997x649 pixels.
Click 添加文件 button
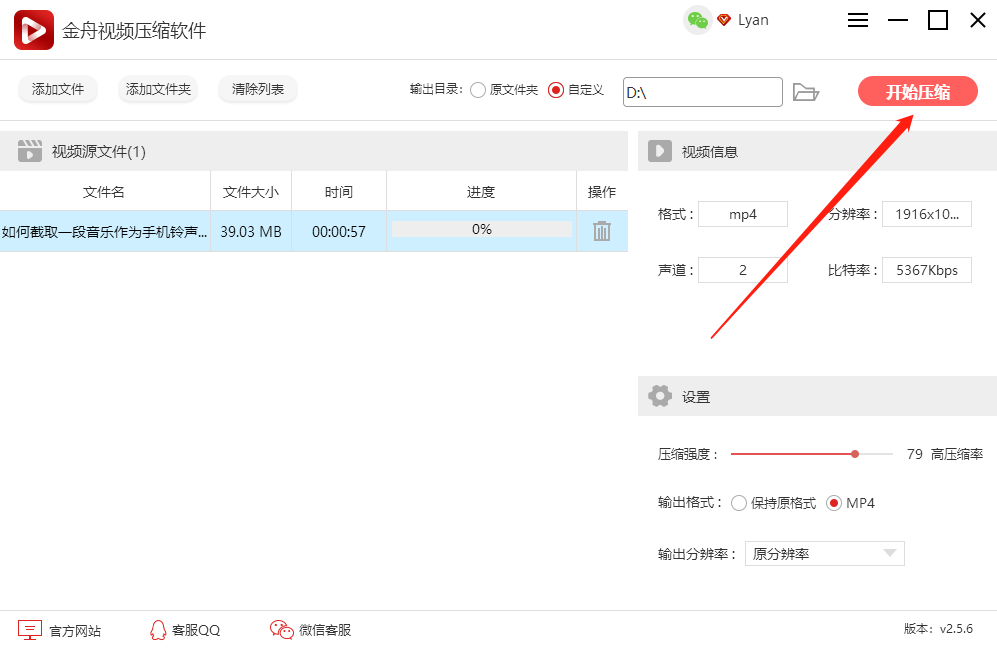tap(58, 90)
